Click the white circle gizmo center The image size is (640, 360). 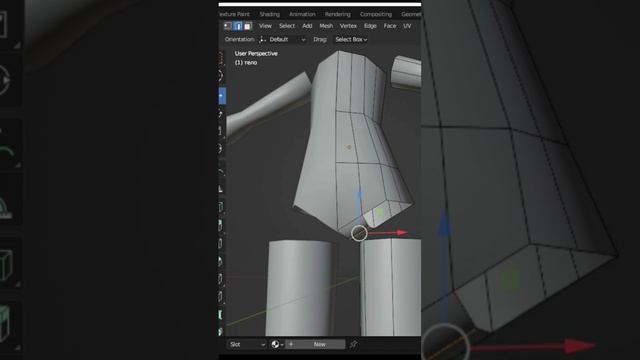coord(359,233)
